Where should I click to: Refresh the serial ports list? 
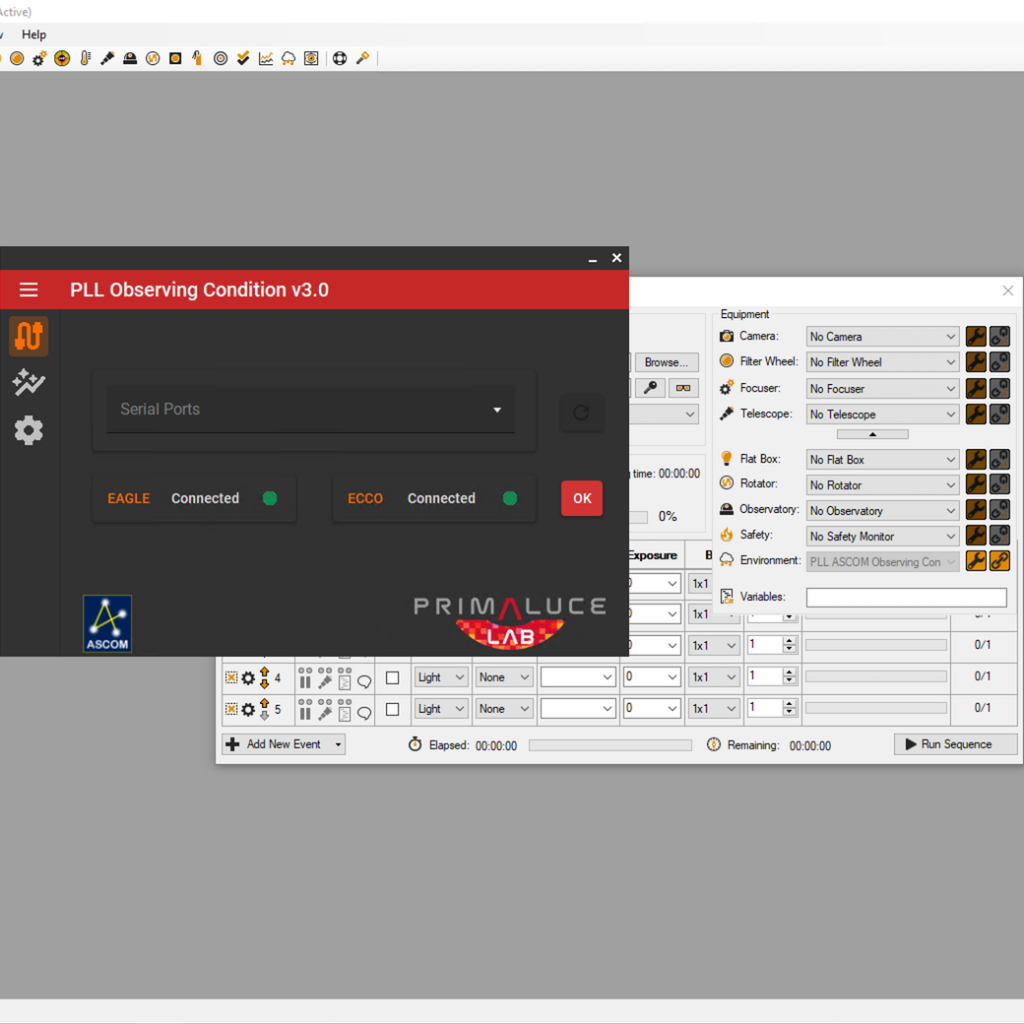(582, 411)
